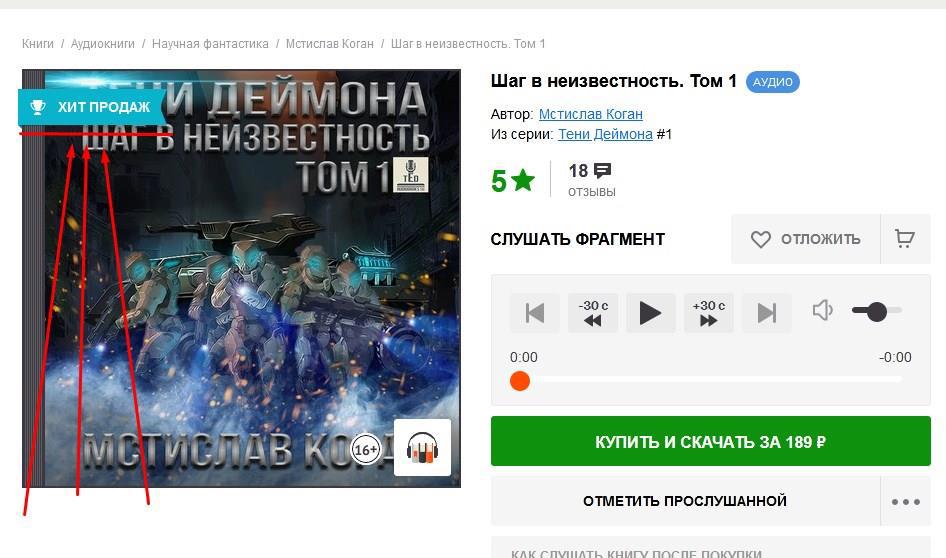The height and width of the screenshot is (558, 946).
Task: Open the 18 reviews comments icon
Action: (x=602, y=171)
